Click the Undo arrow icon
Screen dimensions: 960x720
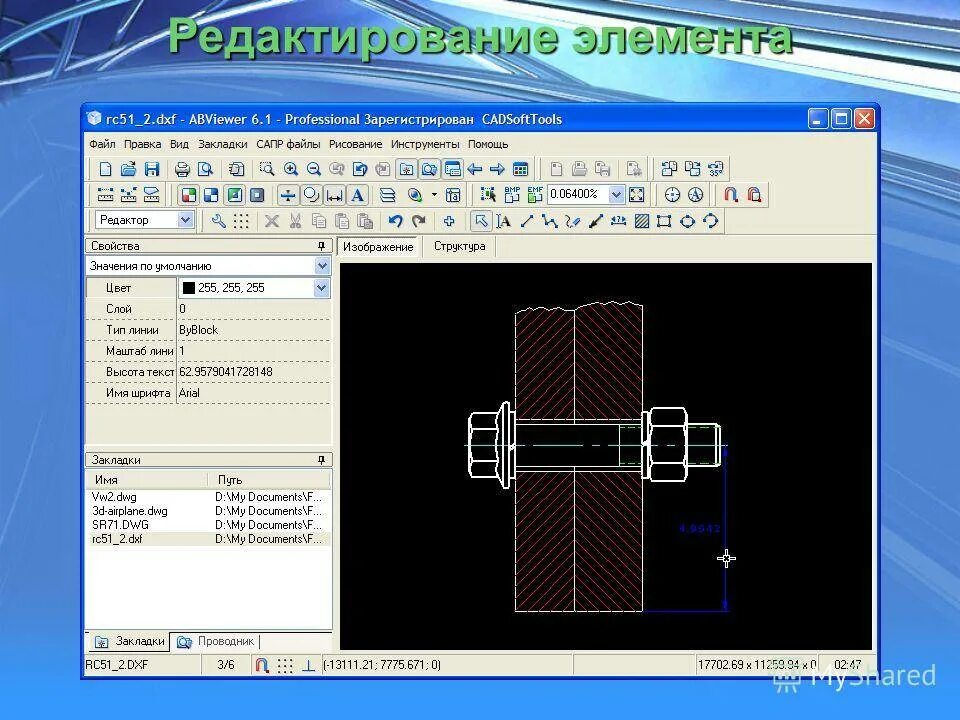coord(396,221)
